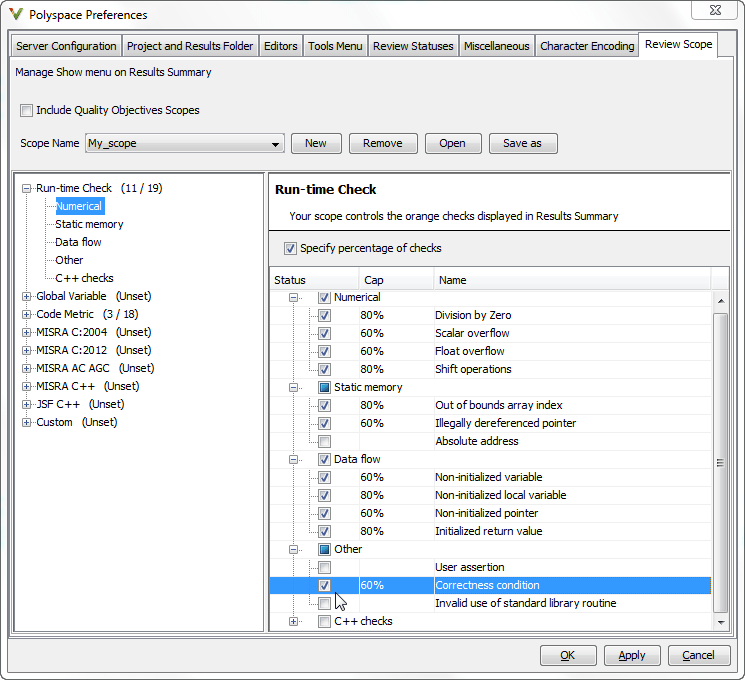Go to Review Statuses tab
Screen dimensions: 745x680
(x=413, y=46)
